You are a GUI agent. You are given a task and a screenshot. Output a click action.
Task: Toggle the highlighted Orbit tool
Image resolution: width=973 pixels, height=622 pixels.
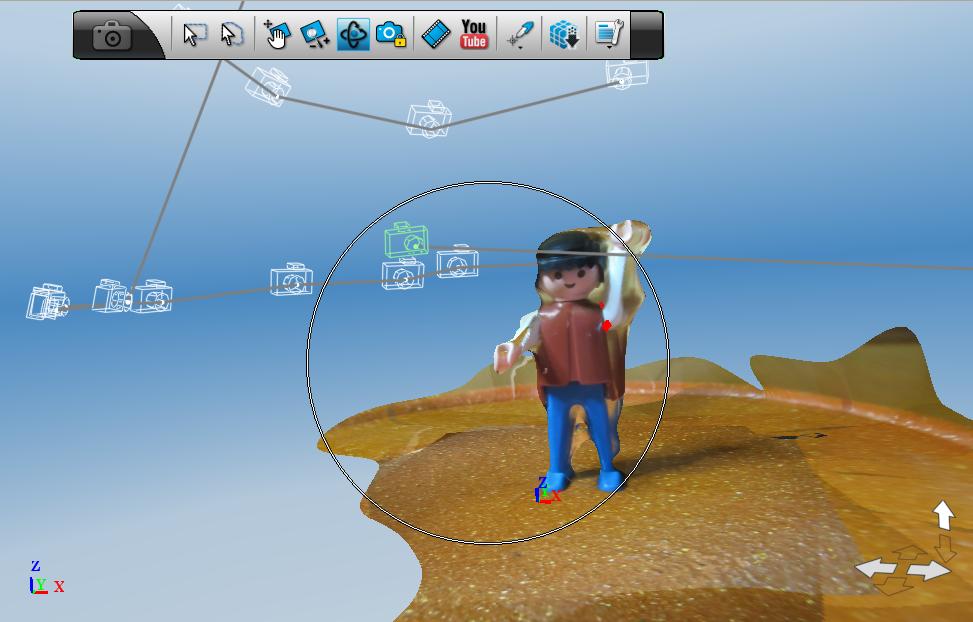click(x=353, y=34)
